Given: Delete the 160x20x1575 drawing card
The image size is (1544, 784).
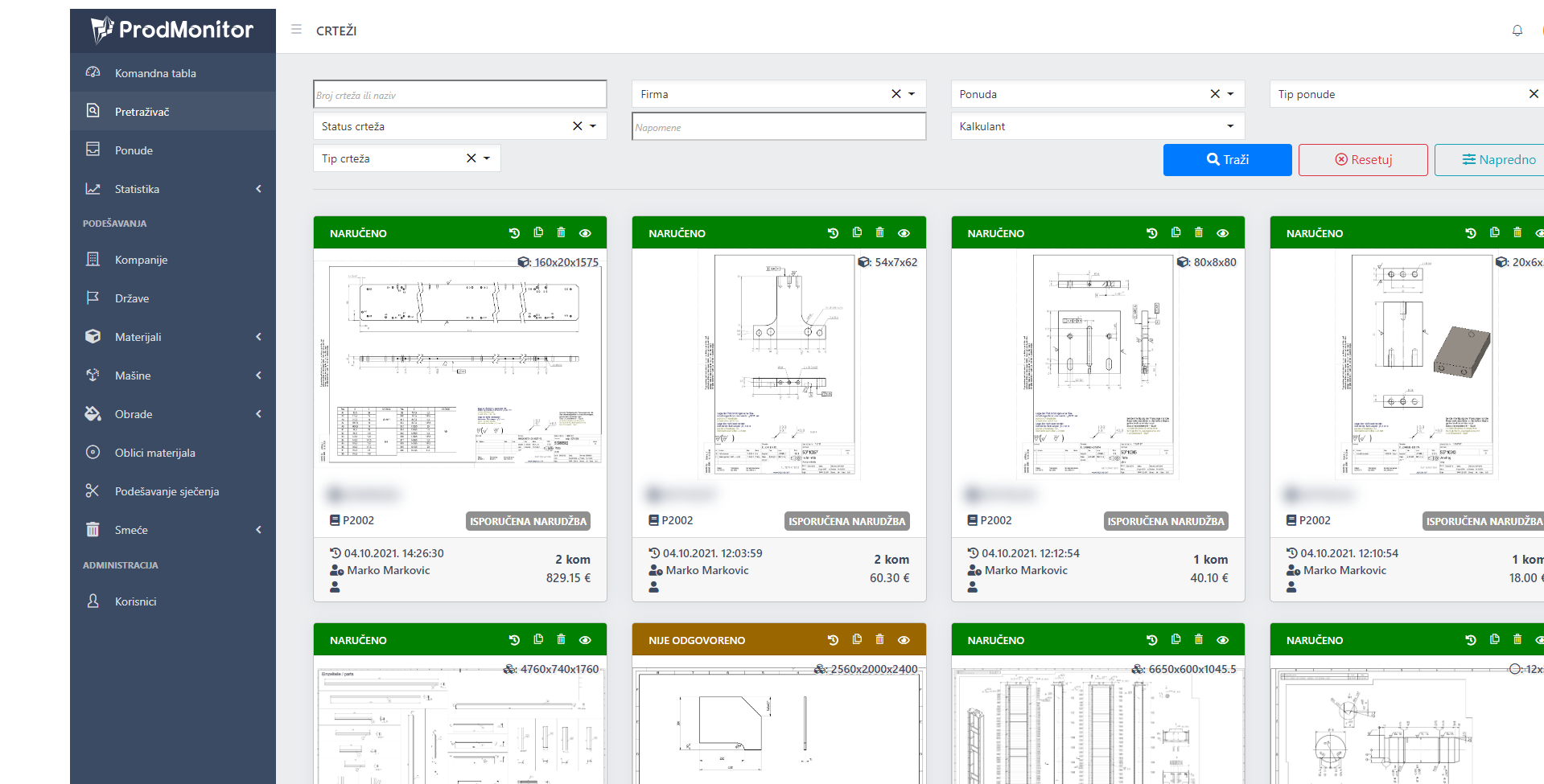Looking at the screenshot, I should click(x=561, y=233).
